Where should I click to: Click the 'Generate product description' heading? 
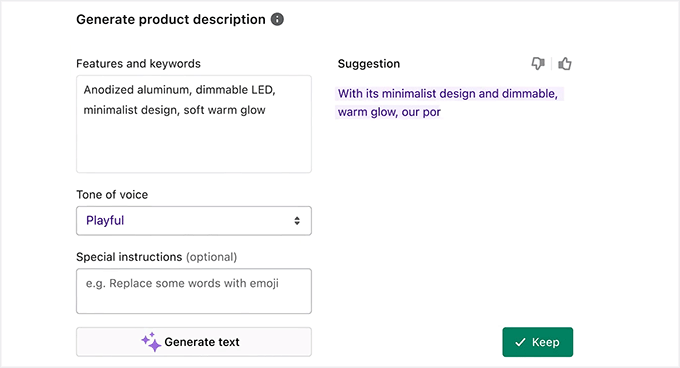[171, 20]
